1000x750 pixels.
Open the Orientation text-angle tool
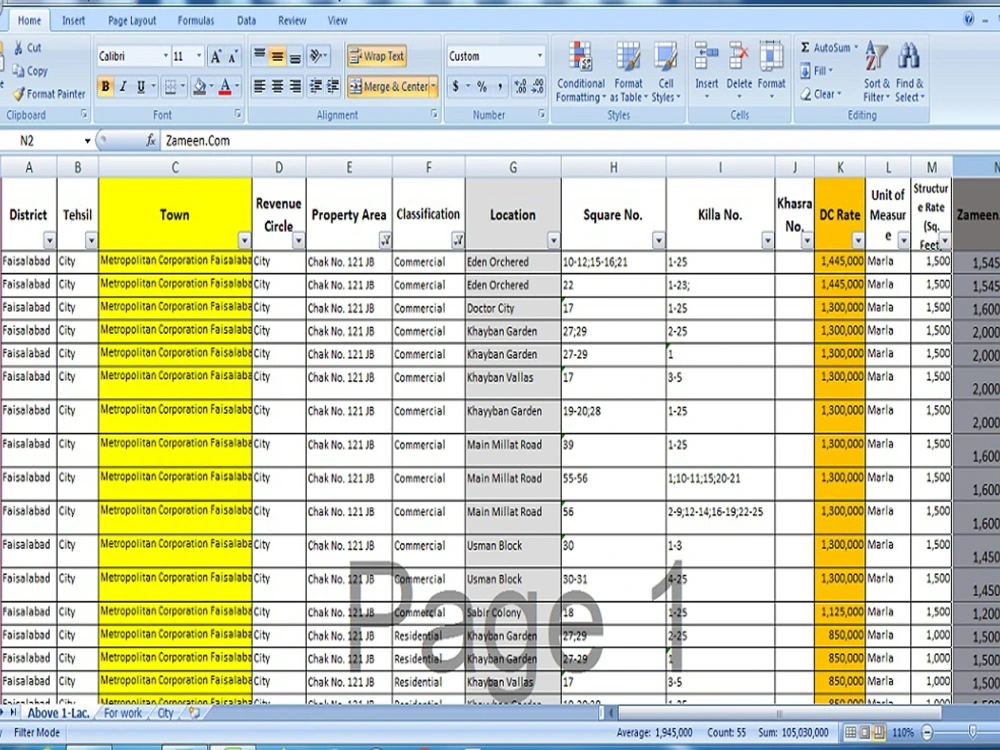coord(318,56)
